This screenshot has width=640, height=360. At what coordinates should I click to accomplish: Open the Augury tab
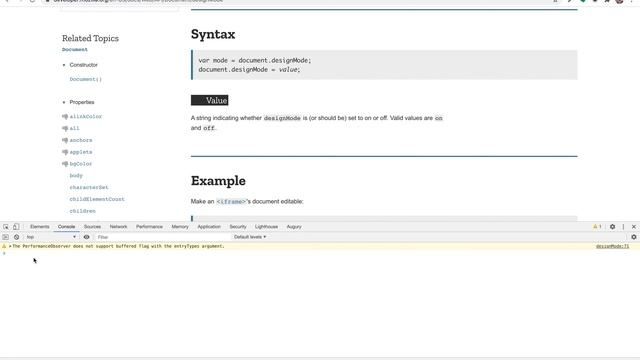(x=294, y=227)
